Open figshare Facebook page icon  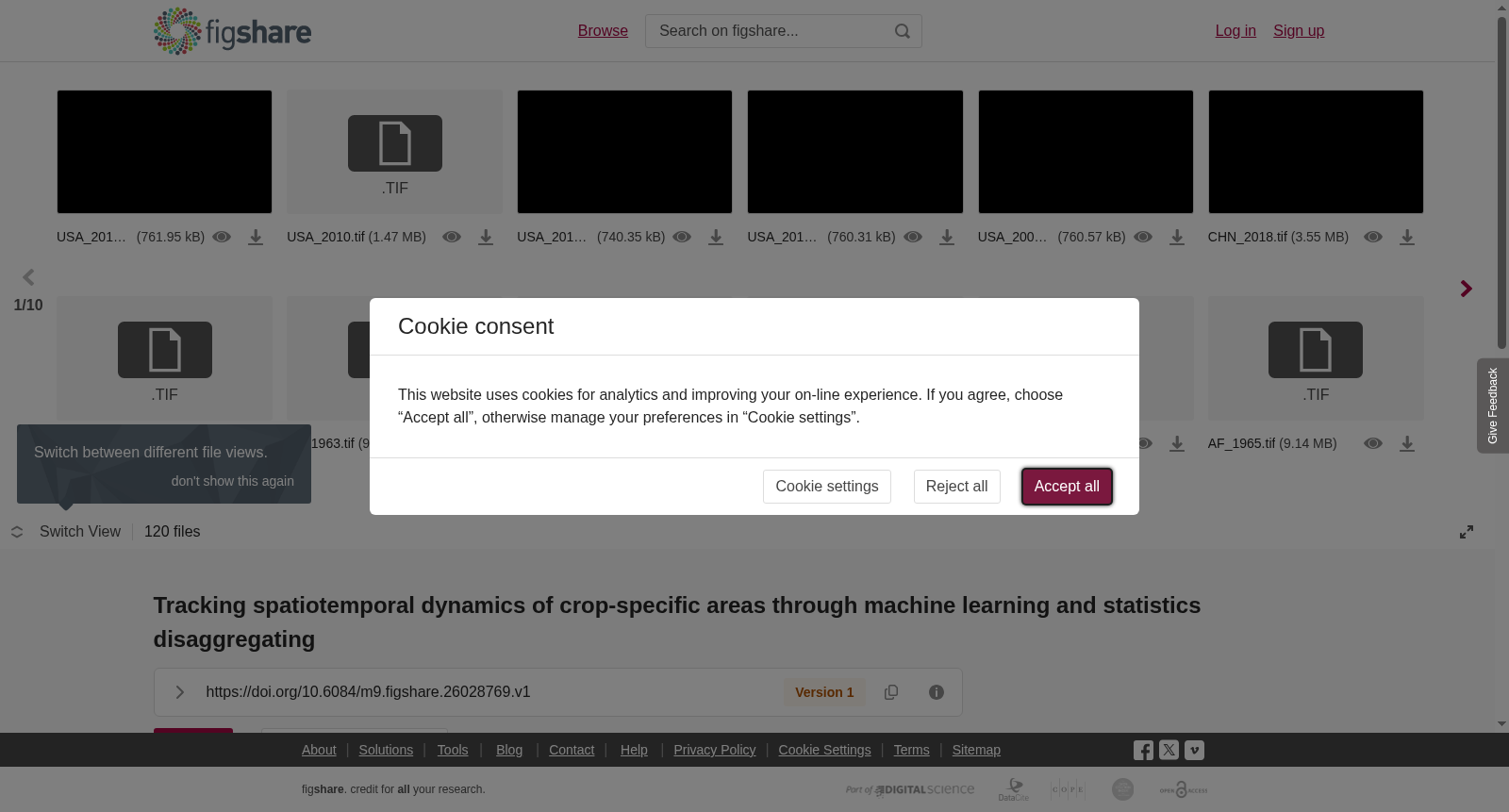1143,751
